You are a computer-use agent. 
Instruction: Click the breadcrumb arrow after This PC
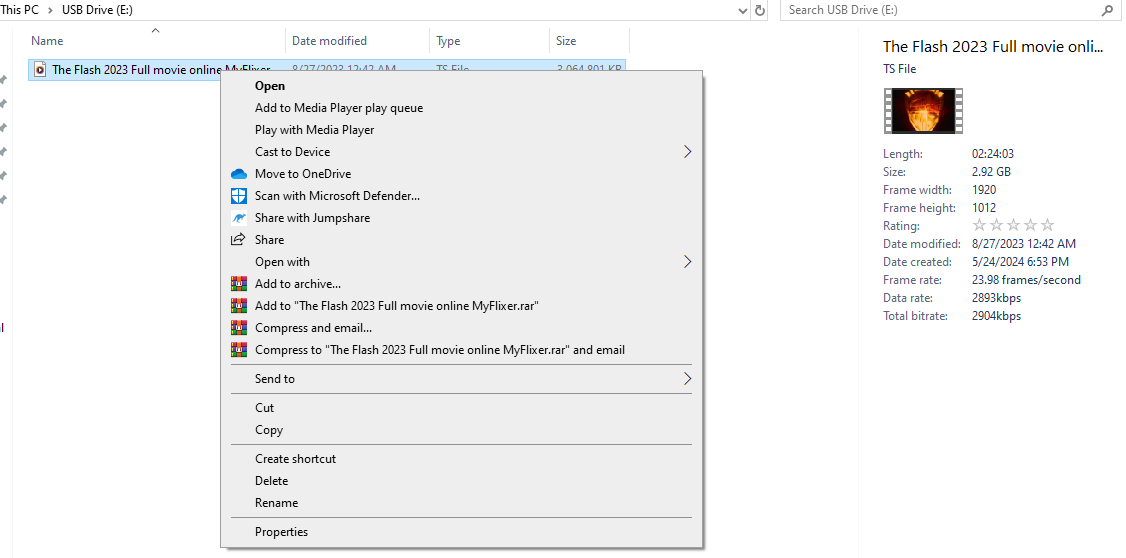(x=51, y=10)
